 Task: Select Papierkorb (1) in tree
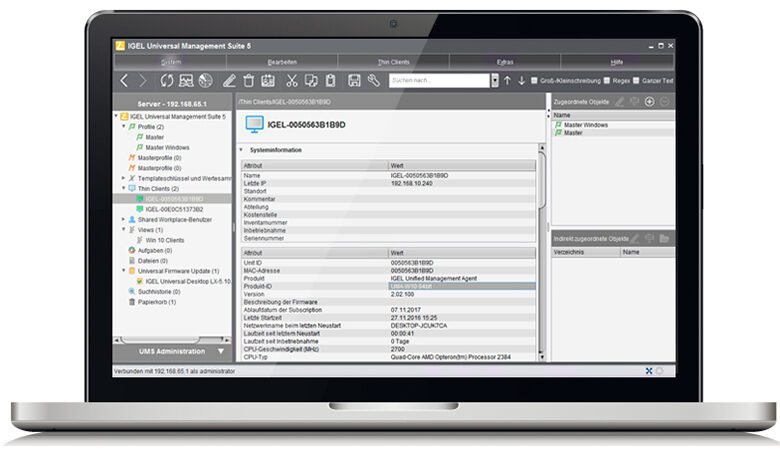tap(157, 302)
